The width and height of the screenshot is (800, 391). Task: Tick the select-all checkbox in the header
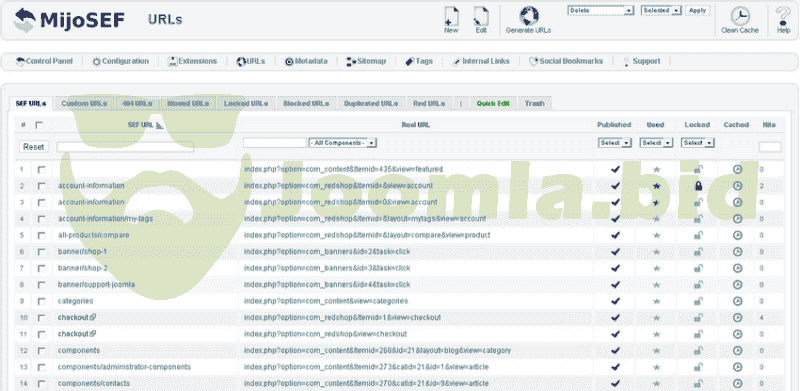[39, 125]
